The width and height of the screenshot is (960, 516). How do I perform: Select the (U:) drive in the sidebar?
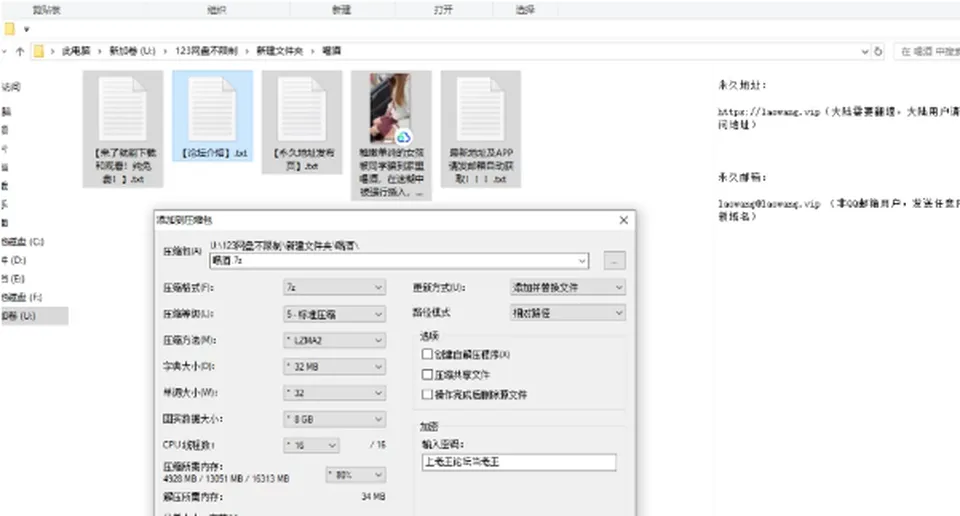[x=34, y=316]
